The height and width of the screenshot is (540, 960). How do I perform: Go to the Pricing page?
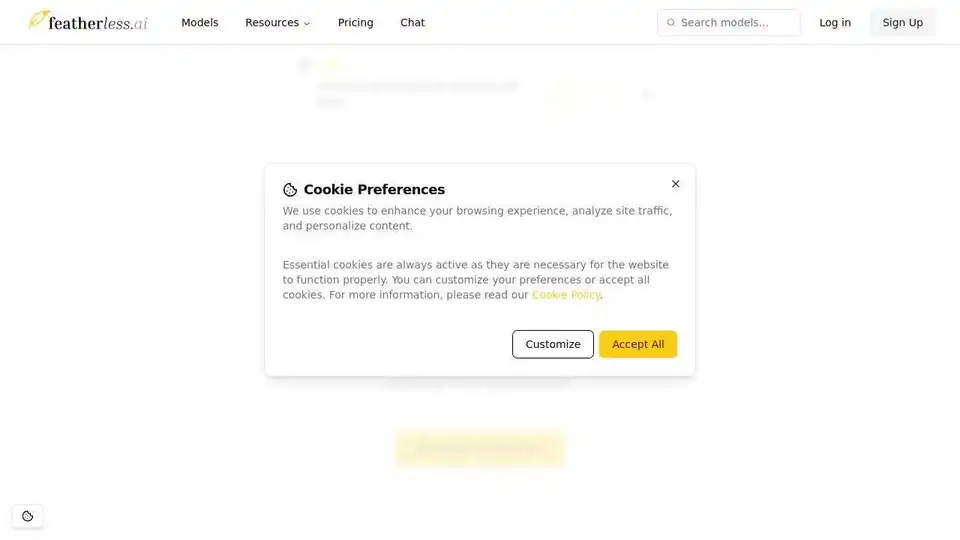tap(355, 23)
